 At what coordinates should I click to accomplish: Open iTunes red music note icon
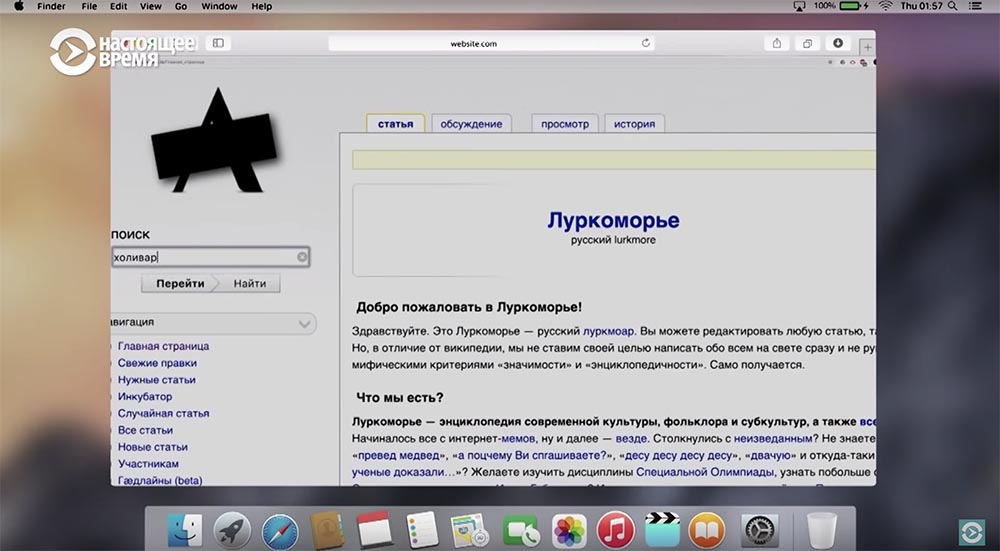[615, 530]
